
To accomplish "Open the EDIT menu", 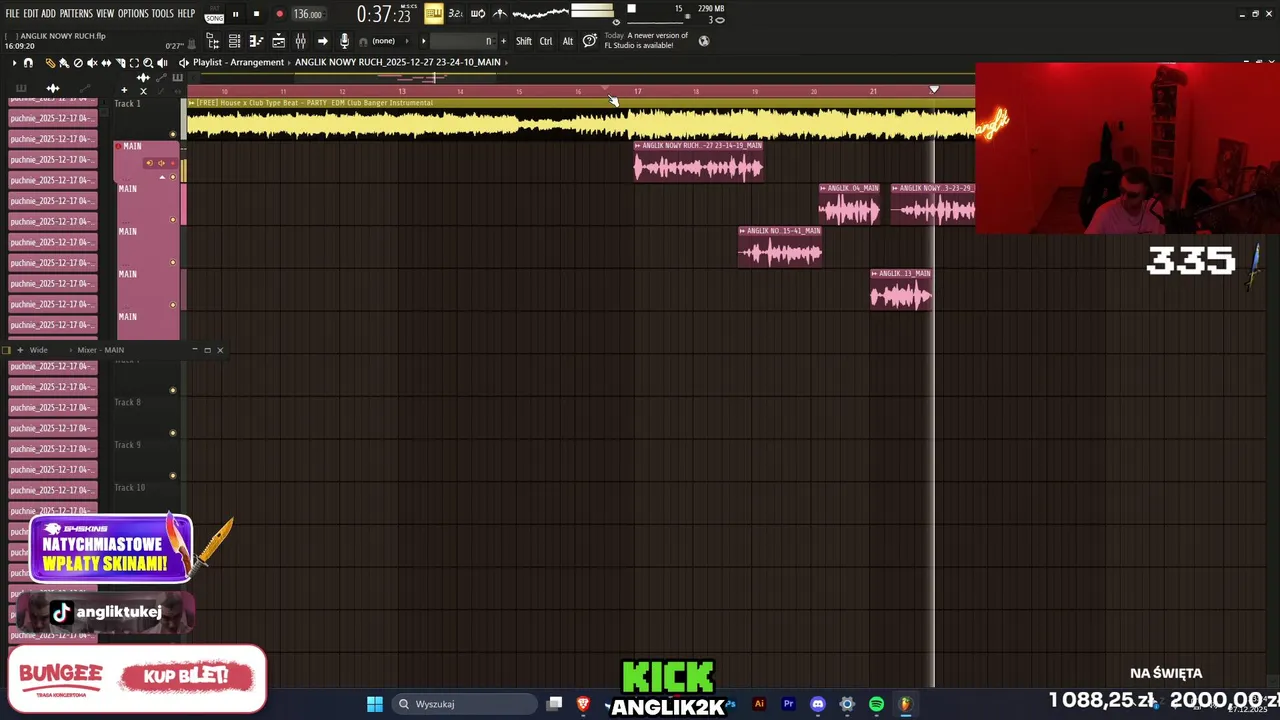I will [31, 14].
